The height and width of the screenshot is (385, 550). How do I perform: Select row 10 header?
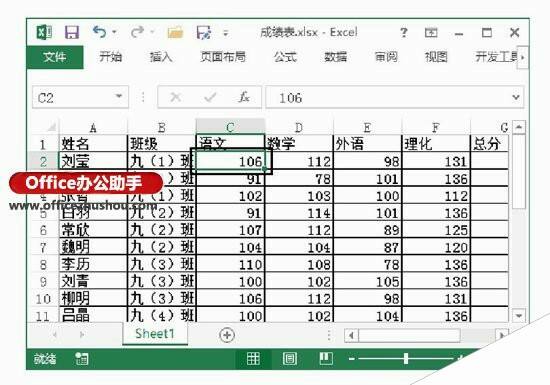[x=43, y=299]
